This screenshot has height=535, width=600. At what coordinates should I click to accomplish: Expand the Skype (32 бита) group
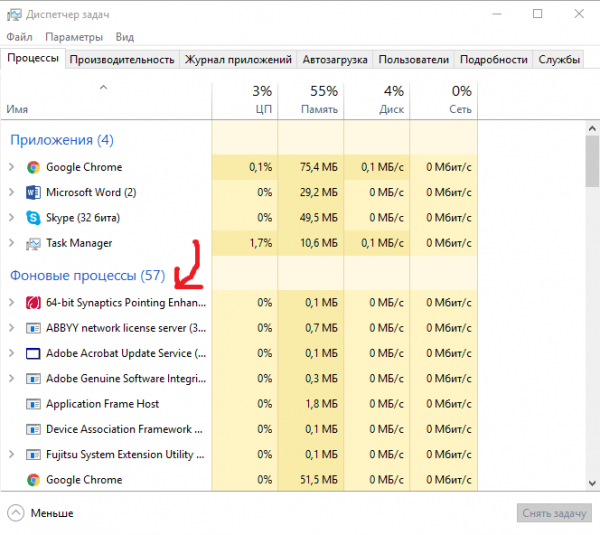11,217
